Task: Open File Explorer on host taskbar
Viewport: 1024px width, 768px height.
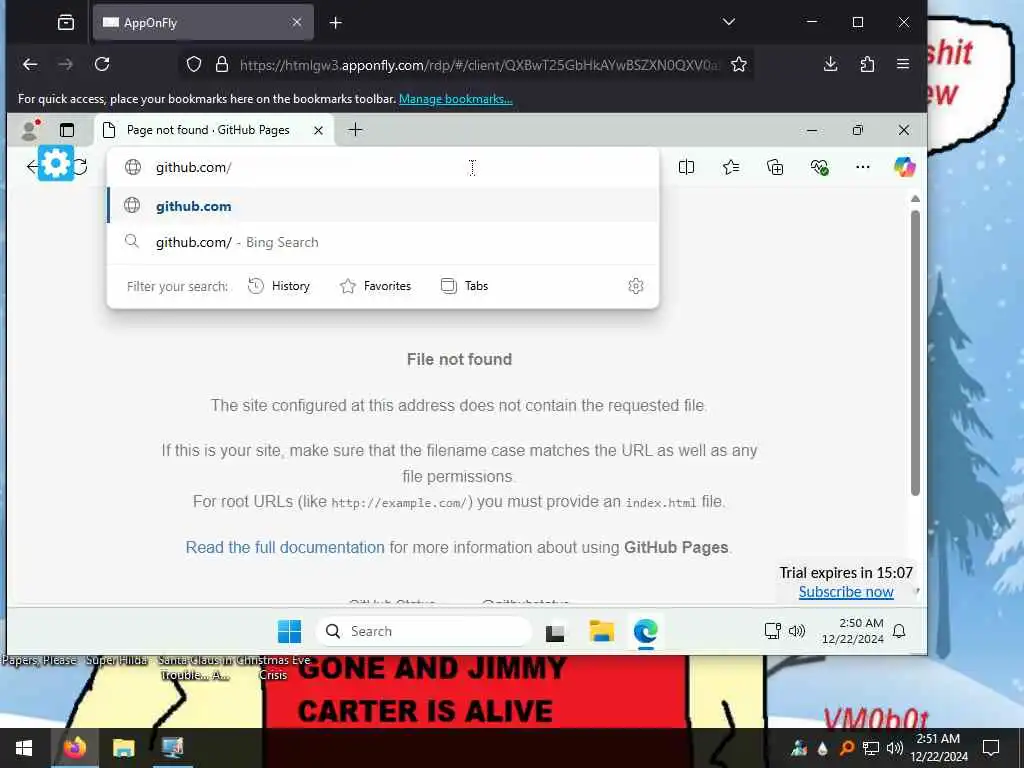Action: [123, 748]
